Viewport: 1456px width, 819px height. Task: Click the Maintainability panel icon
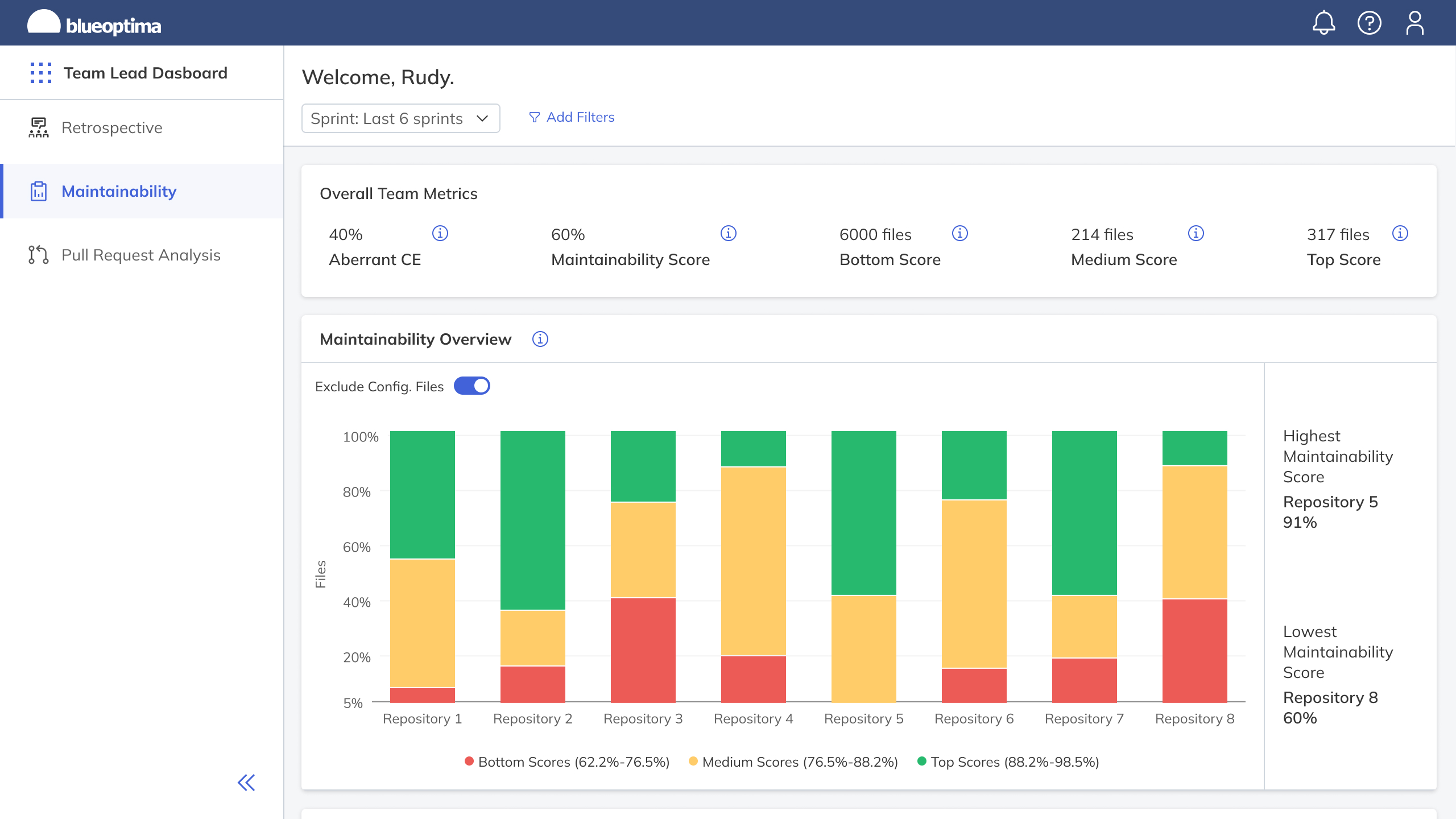38,191
